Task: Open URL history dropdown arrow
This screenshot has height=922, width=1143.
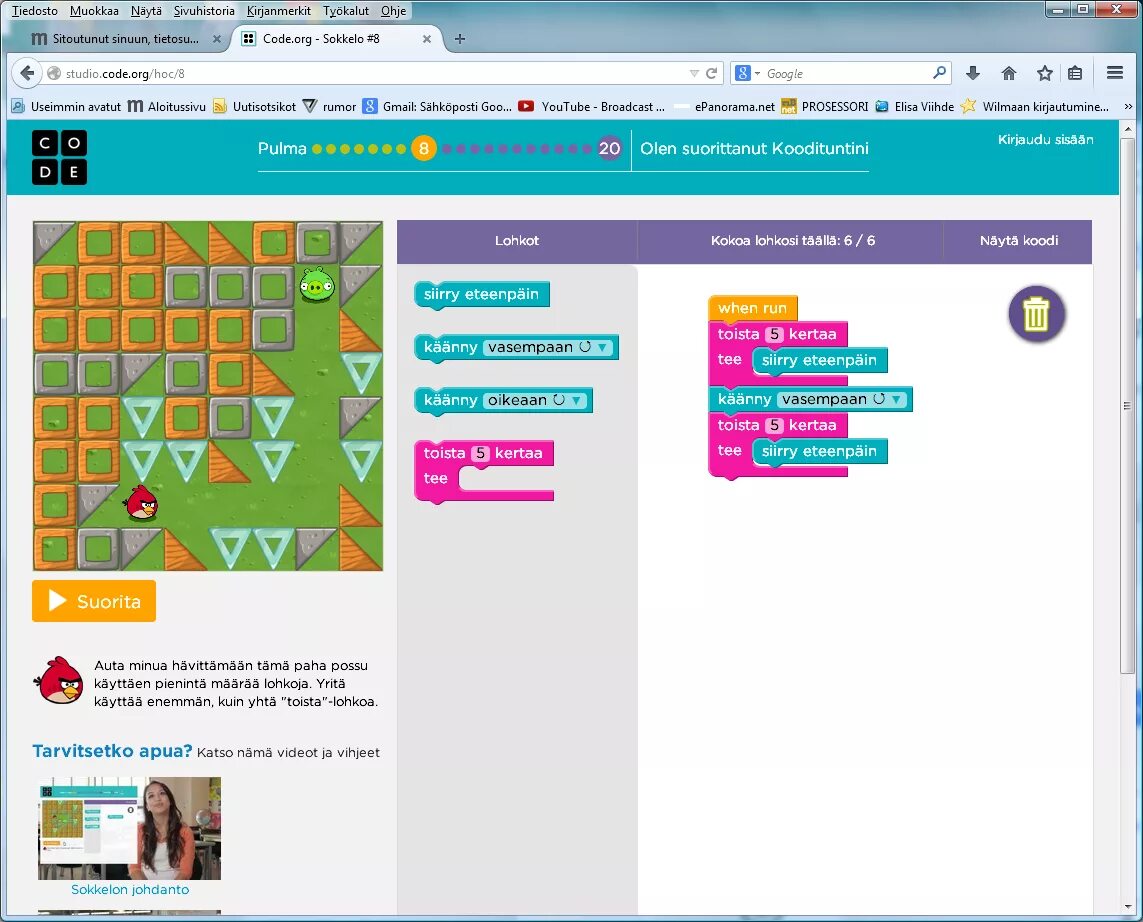Action: coord(693,73)
